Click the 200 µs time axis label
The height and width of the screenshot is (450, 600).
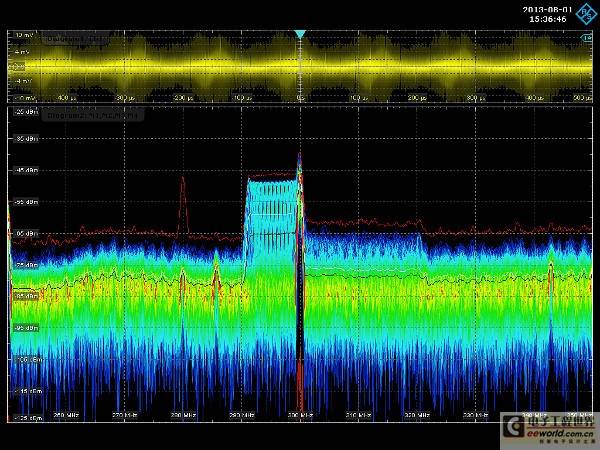[417, 98]
